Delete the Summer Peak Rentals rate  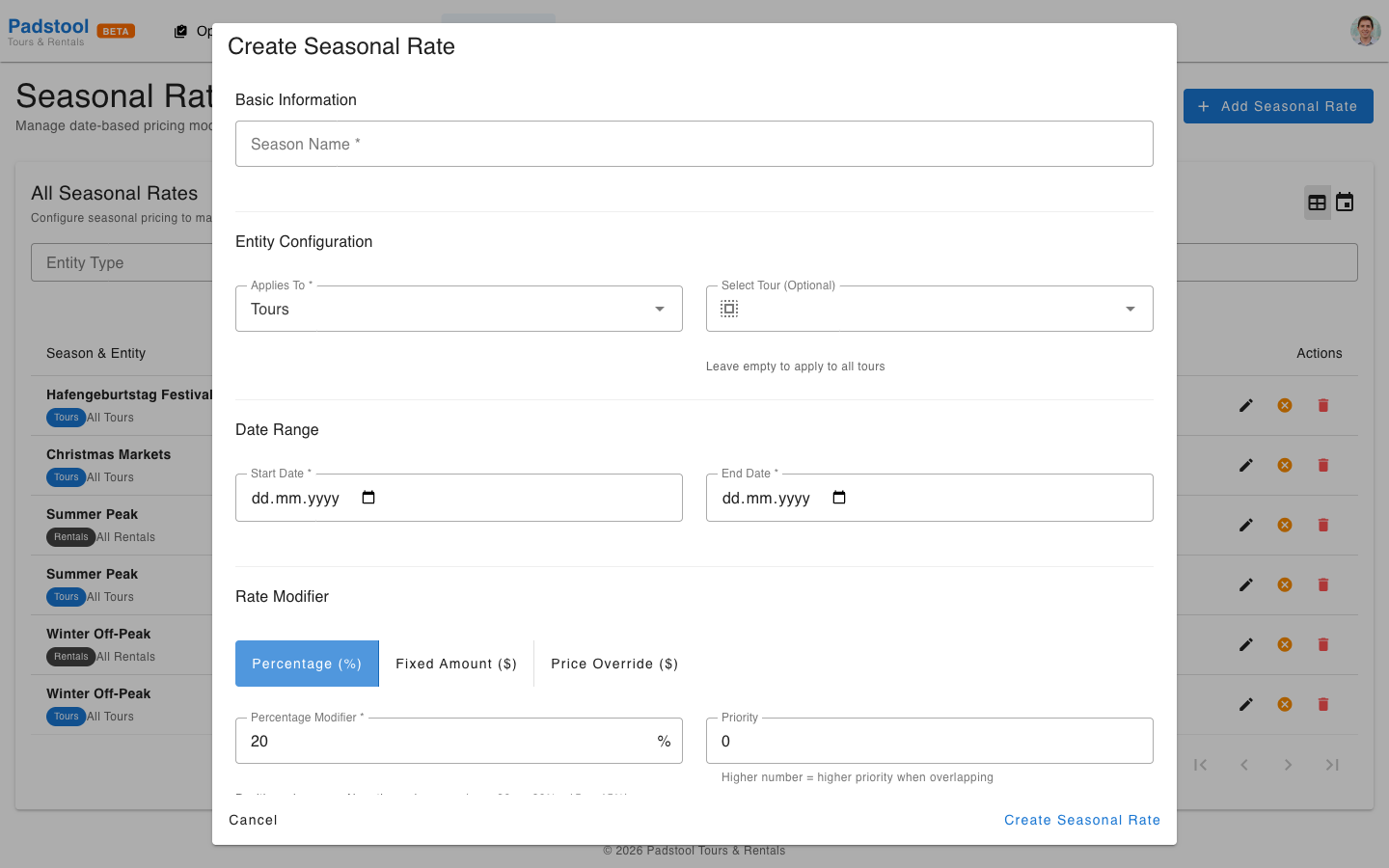pos(1323,525)
